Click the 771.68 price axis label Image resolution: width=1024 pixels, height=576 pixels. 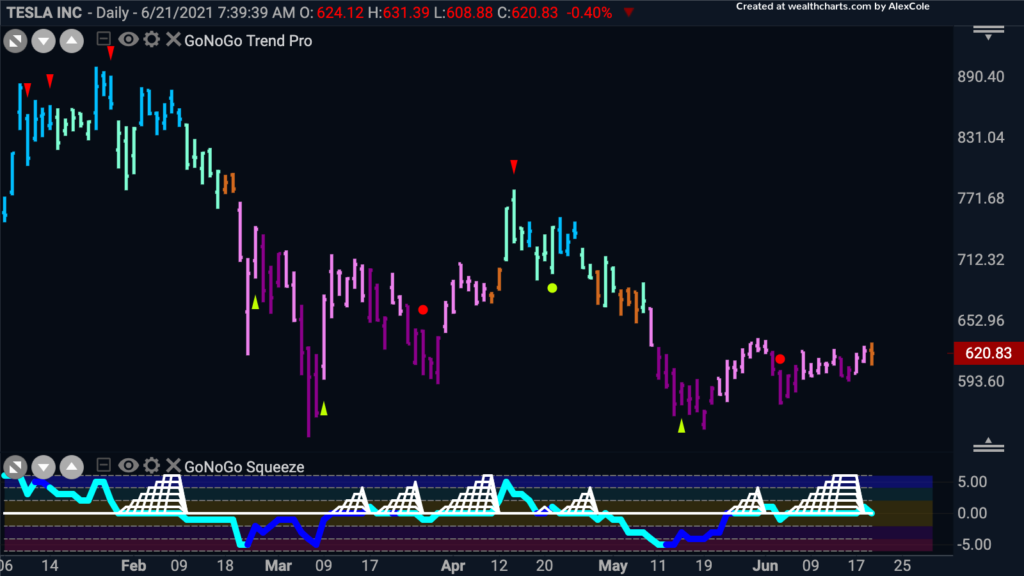pyautogui.click(x=981, y=198)
